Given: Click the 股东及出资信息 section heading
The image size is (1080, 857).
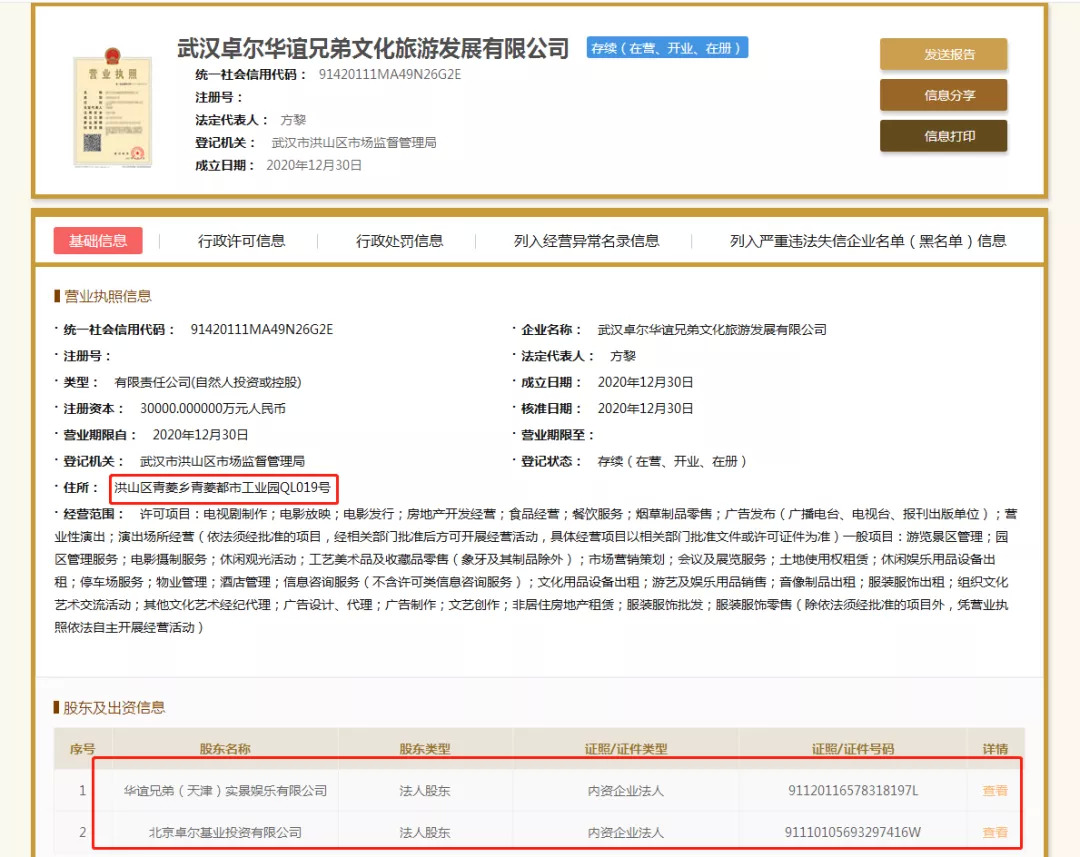Looking at the screenshot, I should (x=114, y=708).
